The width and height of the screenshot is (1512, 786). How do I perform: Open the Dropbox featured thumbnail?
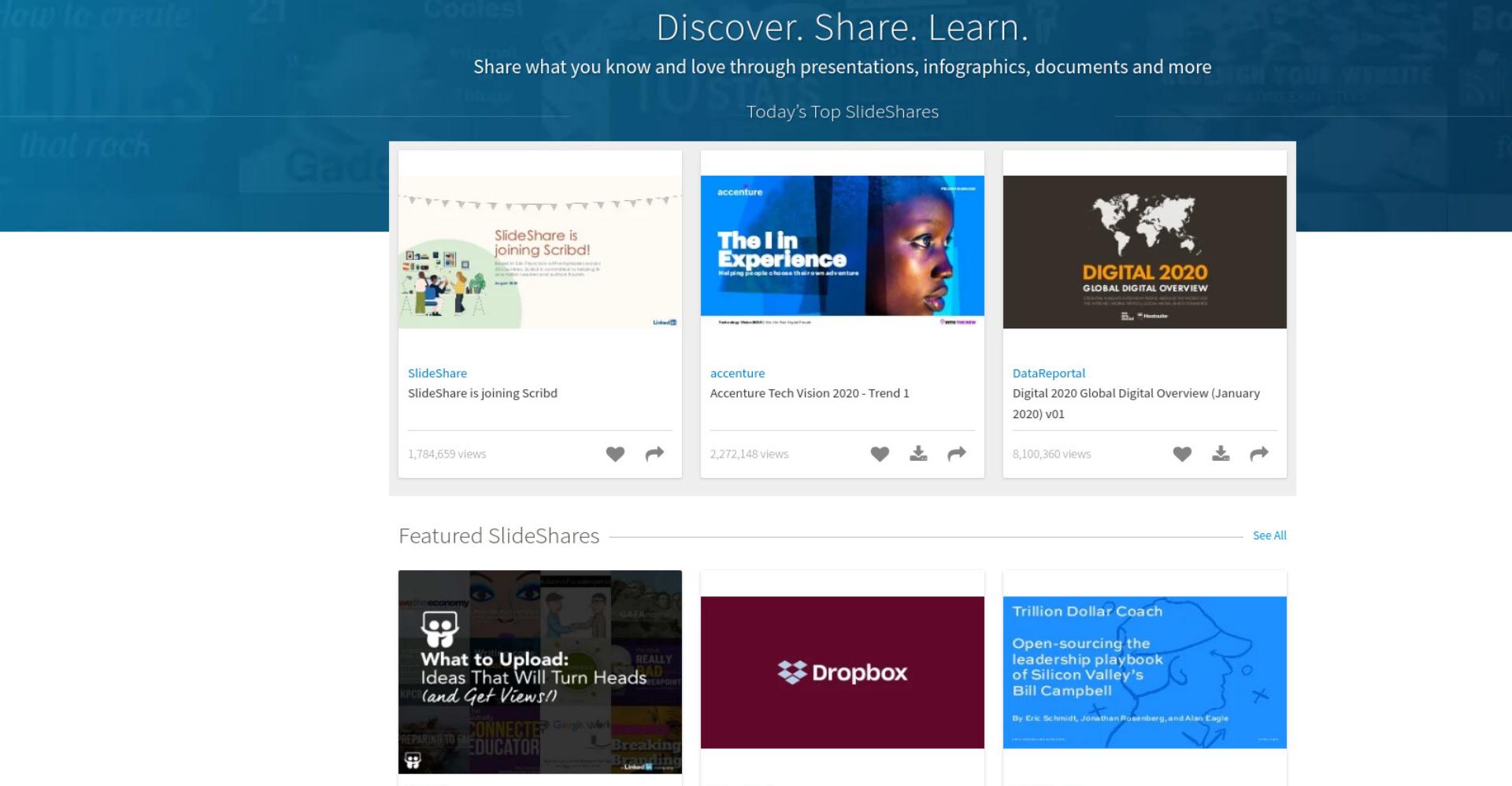click(x=843, y=672)
